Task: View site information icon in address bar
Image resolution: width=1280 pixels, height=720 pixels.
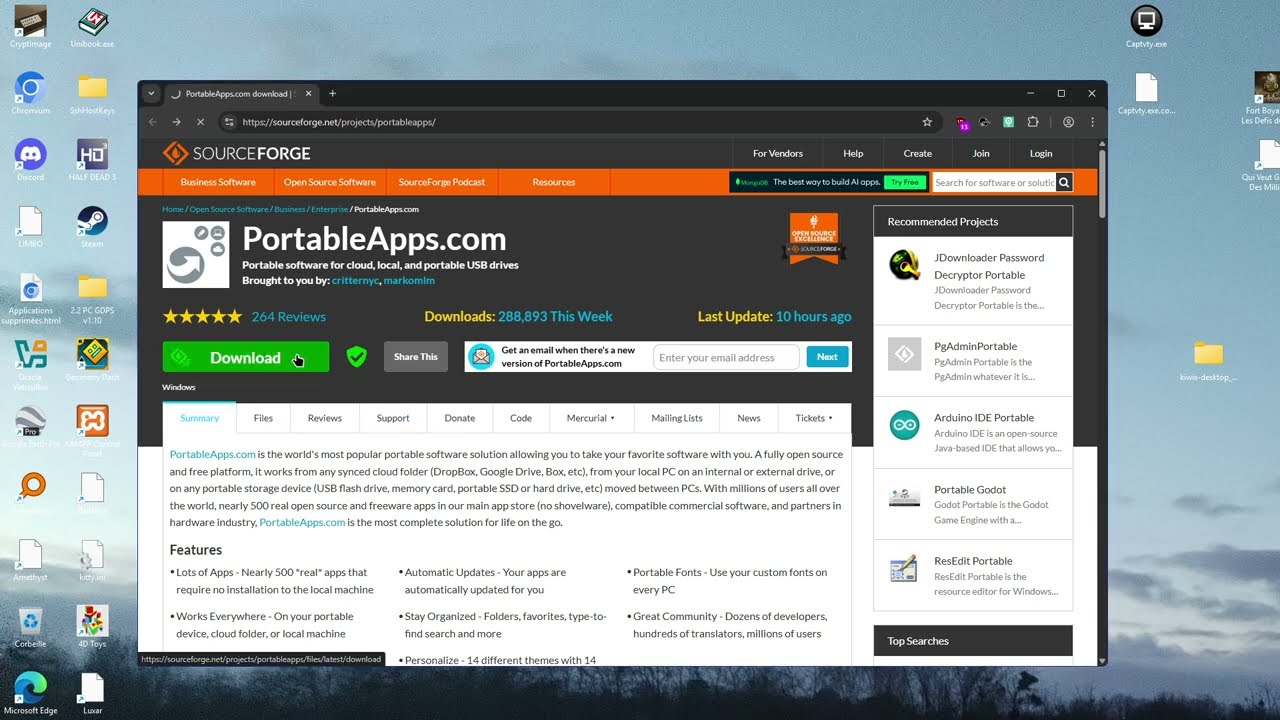Action: 229,122
